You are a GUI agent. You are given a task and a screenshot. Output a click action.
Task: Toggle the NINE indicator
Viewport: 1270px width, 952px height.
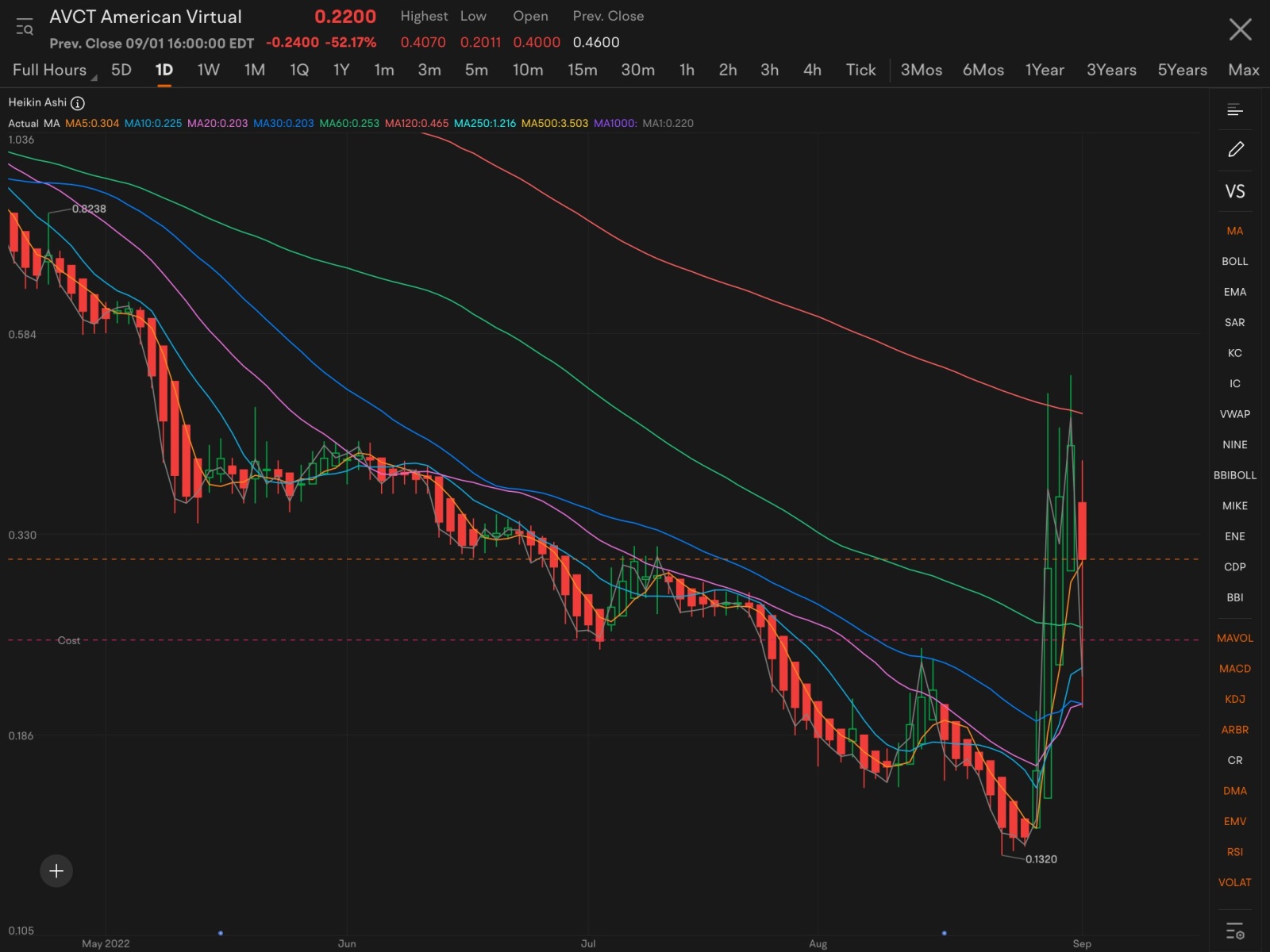[1235, 445]
